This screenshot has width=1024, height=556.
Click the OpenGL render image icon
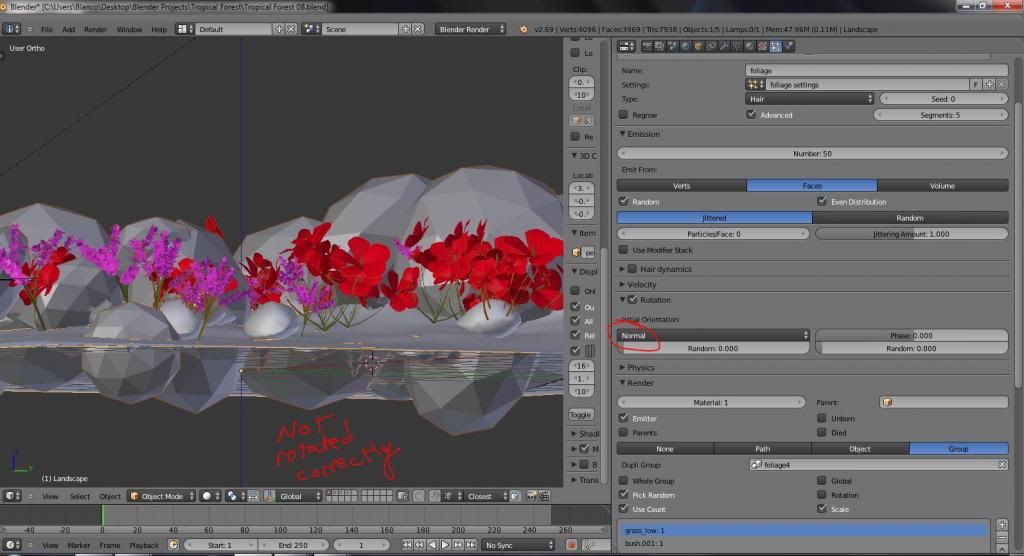tap(532, 497)
